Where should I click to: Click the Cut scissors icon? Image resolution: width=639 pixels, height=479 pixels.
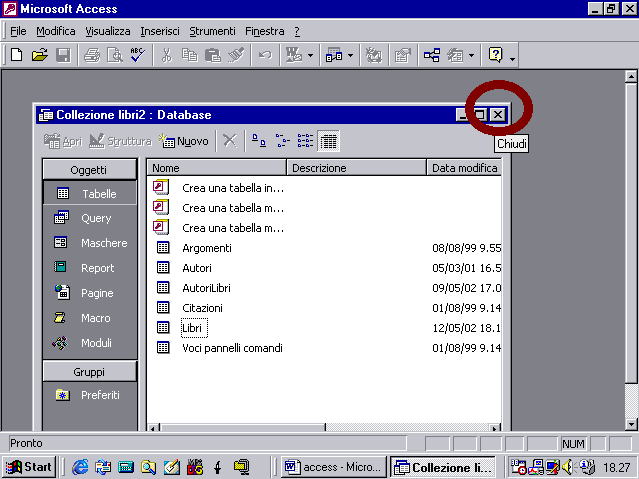166,55
